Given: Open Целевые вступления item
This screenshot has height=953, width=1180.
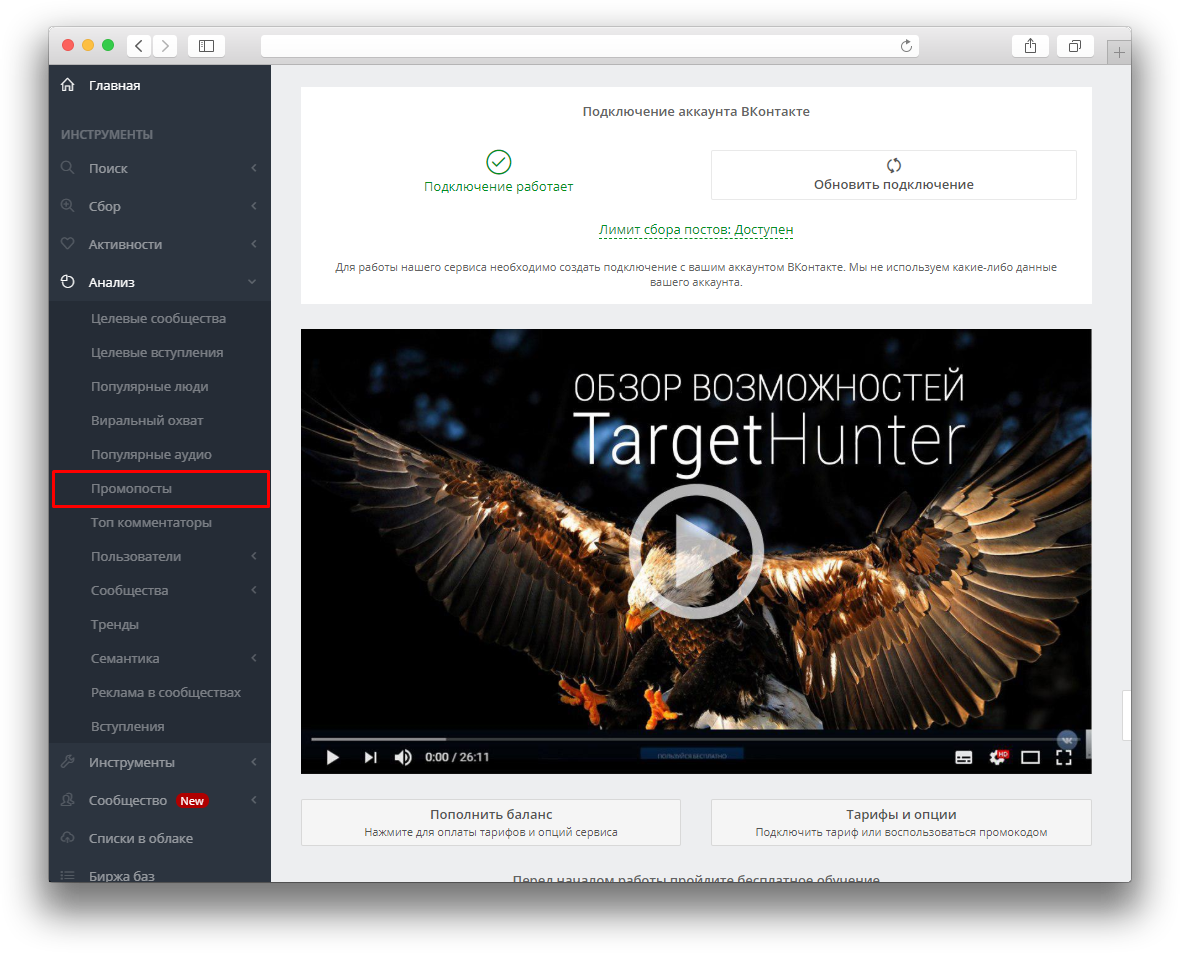Looking at the screenshot, I should tap(157, 352).
